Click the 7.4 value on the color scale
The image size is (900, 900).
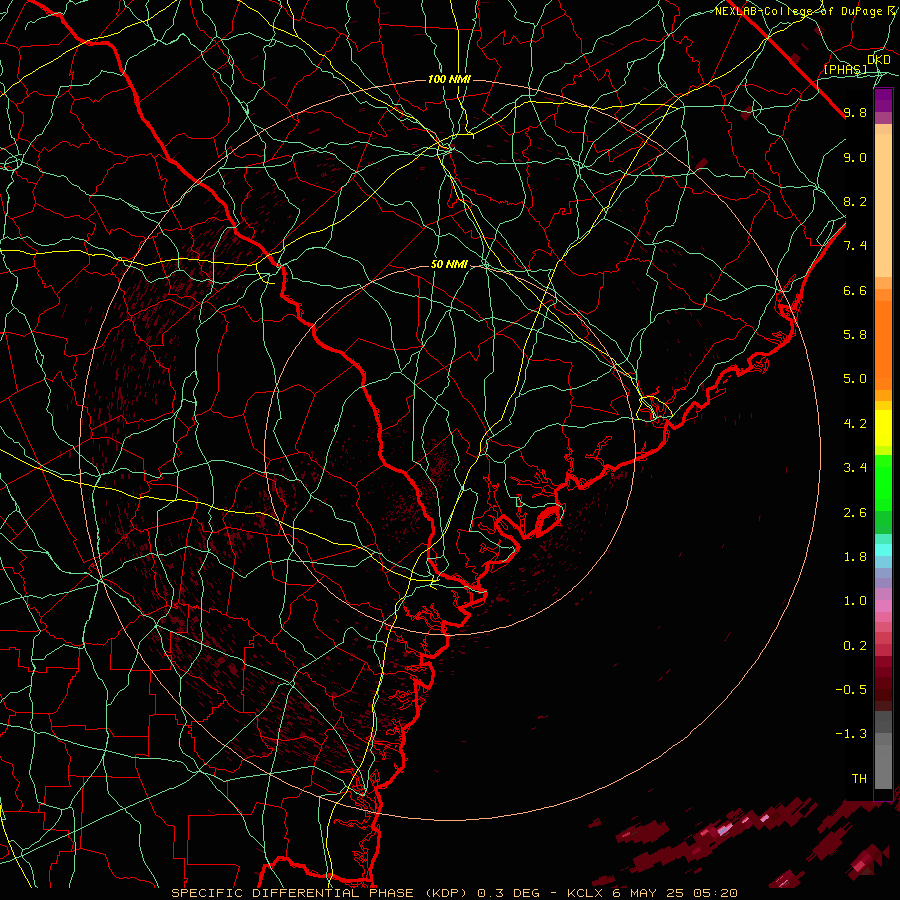pos(855,246)
